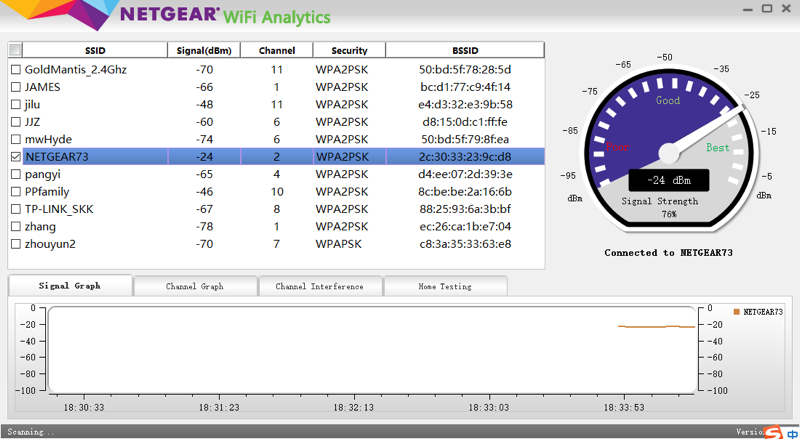Select the highlighted NETGEAR73 SSID
Image resolution: width=800 pixels, height=439 pixels.
tap(57, 157)
